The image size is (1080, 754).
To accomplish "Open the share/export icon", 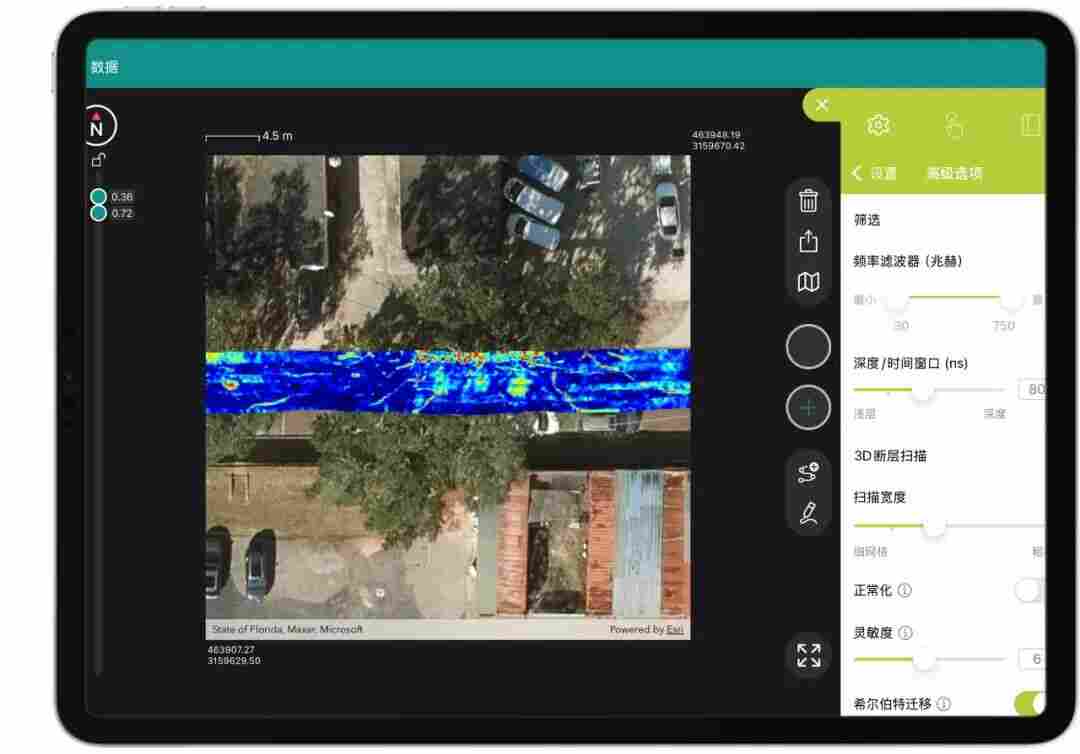I will point(808,242).
